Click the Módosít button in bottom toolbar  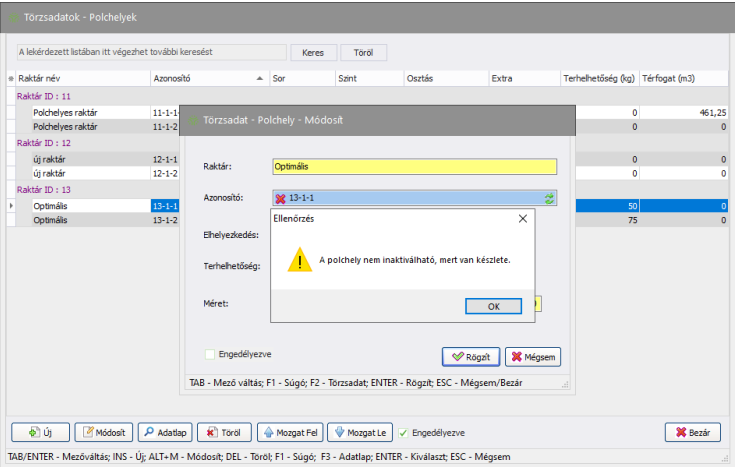click(104, 433)
